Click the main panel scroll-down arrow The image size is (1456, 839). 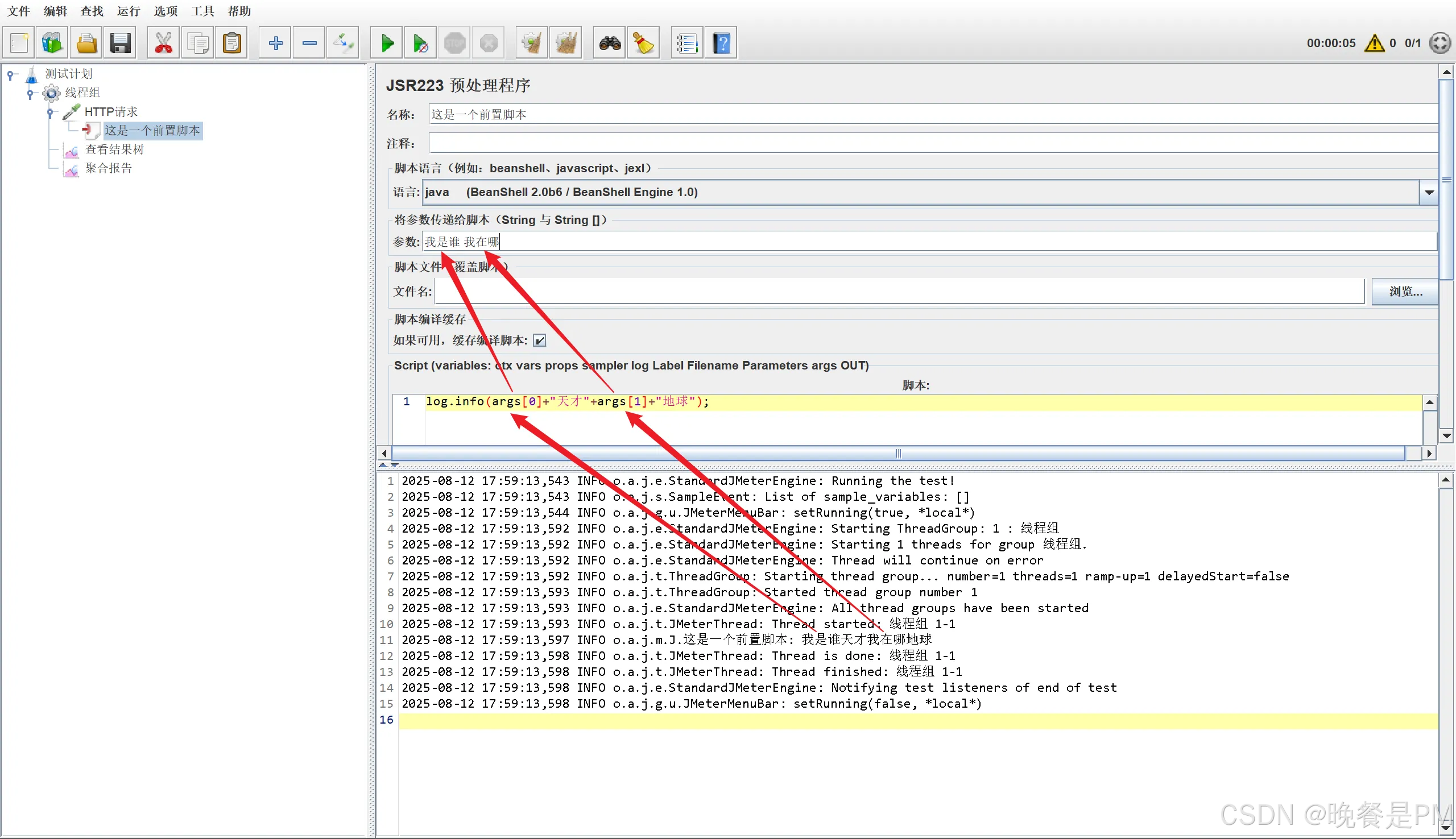1446,435
